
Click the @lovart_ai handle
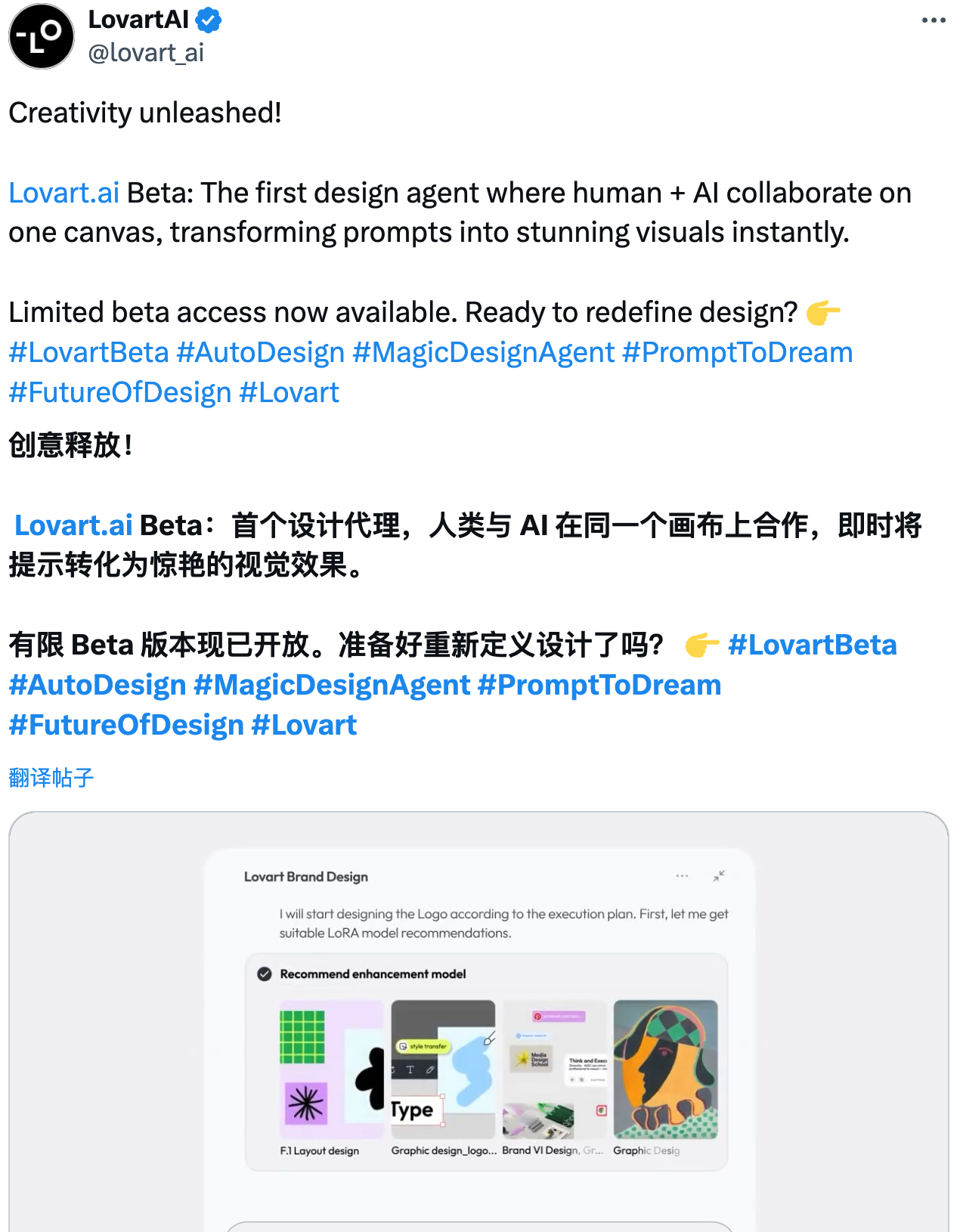pos(146,53)
